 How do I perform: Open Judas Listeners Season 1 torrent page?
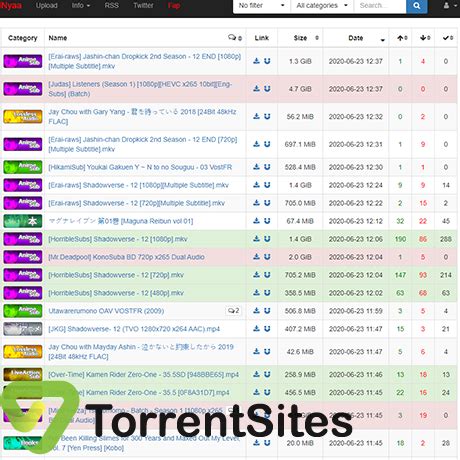point(140,89)
